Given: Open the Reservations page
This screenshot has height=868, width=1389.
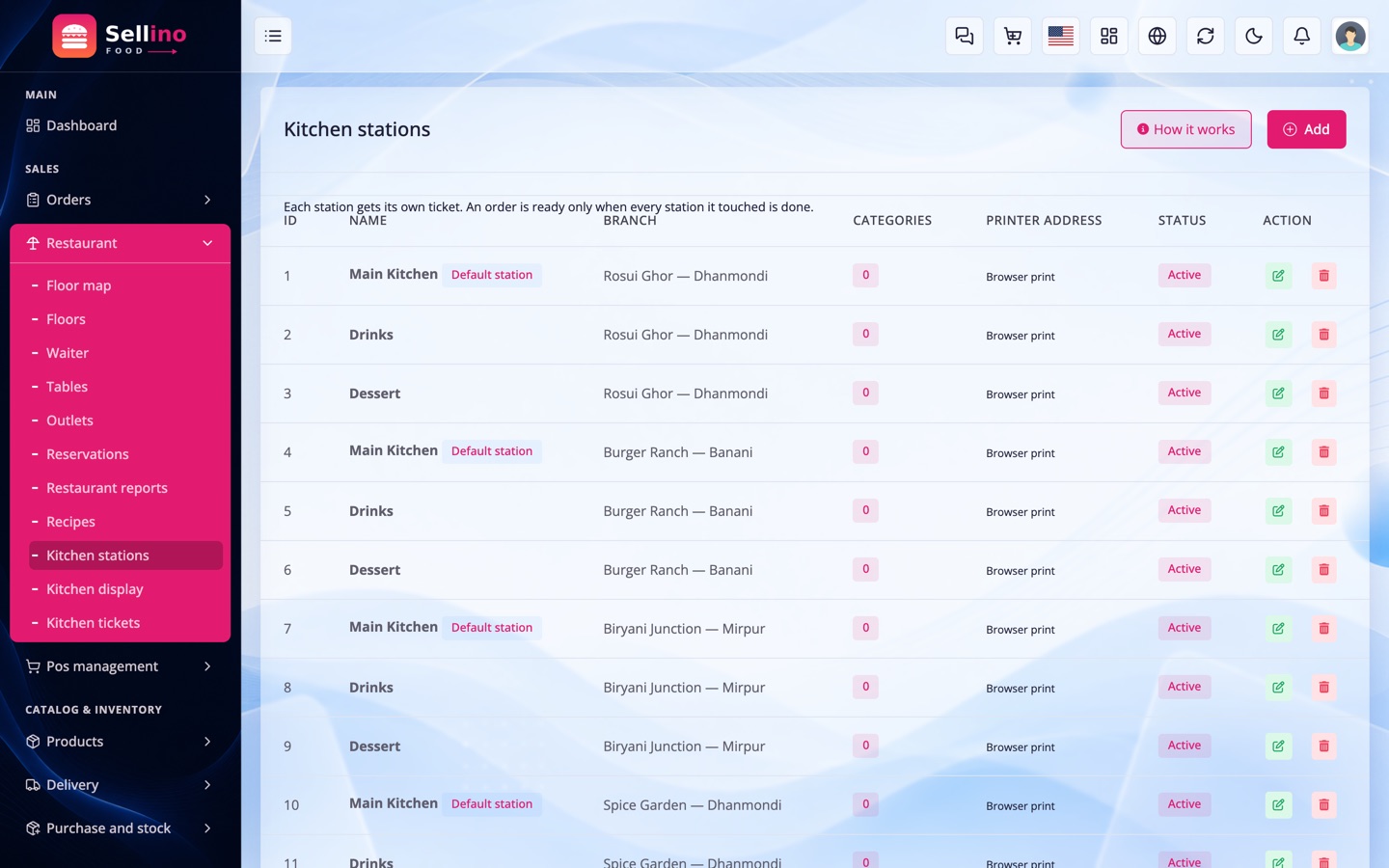Looking at the screenshot, I should tap(125, 454).
